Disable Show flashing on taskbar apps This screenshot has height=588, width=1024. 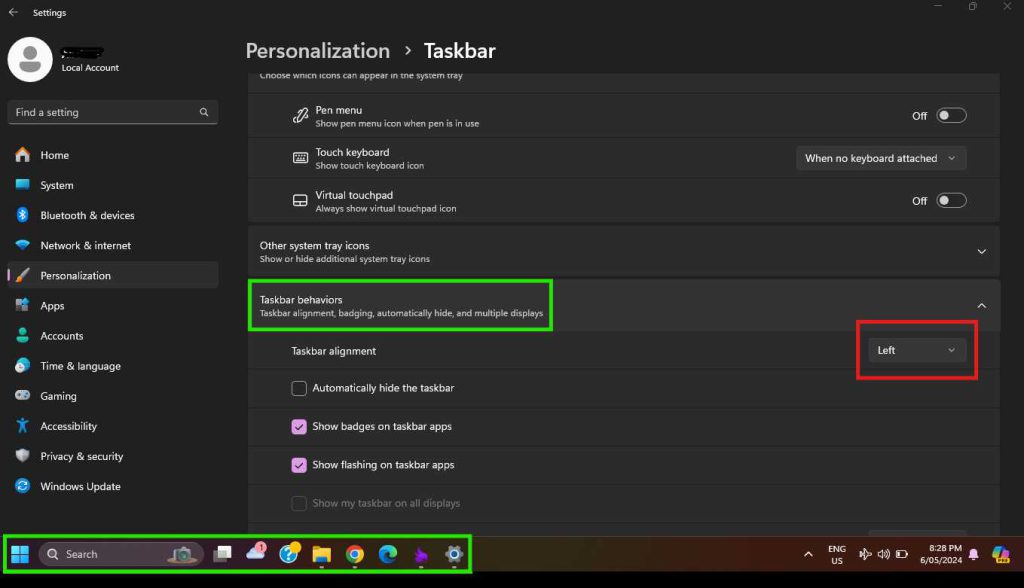299,464
